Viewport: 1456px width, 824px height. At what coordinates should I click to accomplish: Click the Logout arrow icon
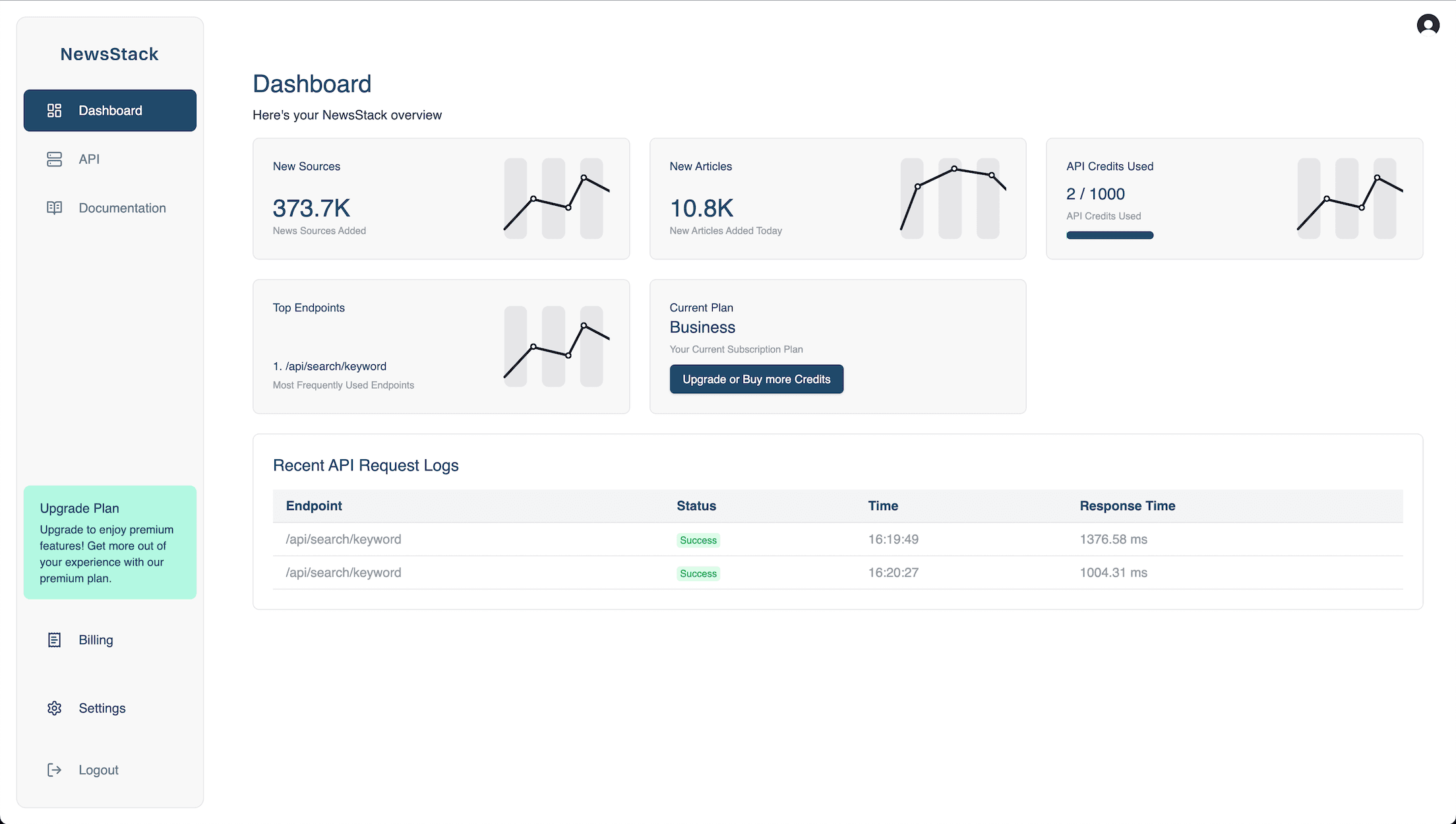(x=54, y=770)
